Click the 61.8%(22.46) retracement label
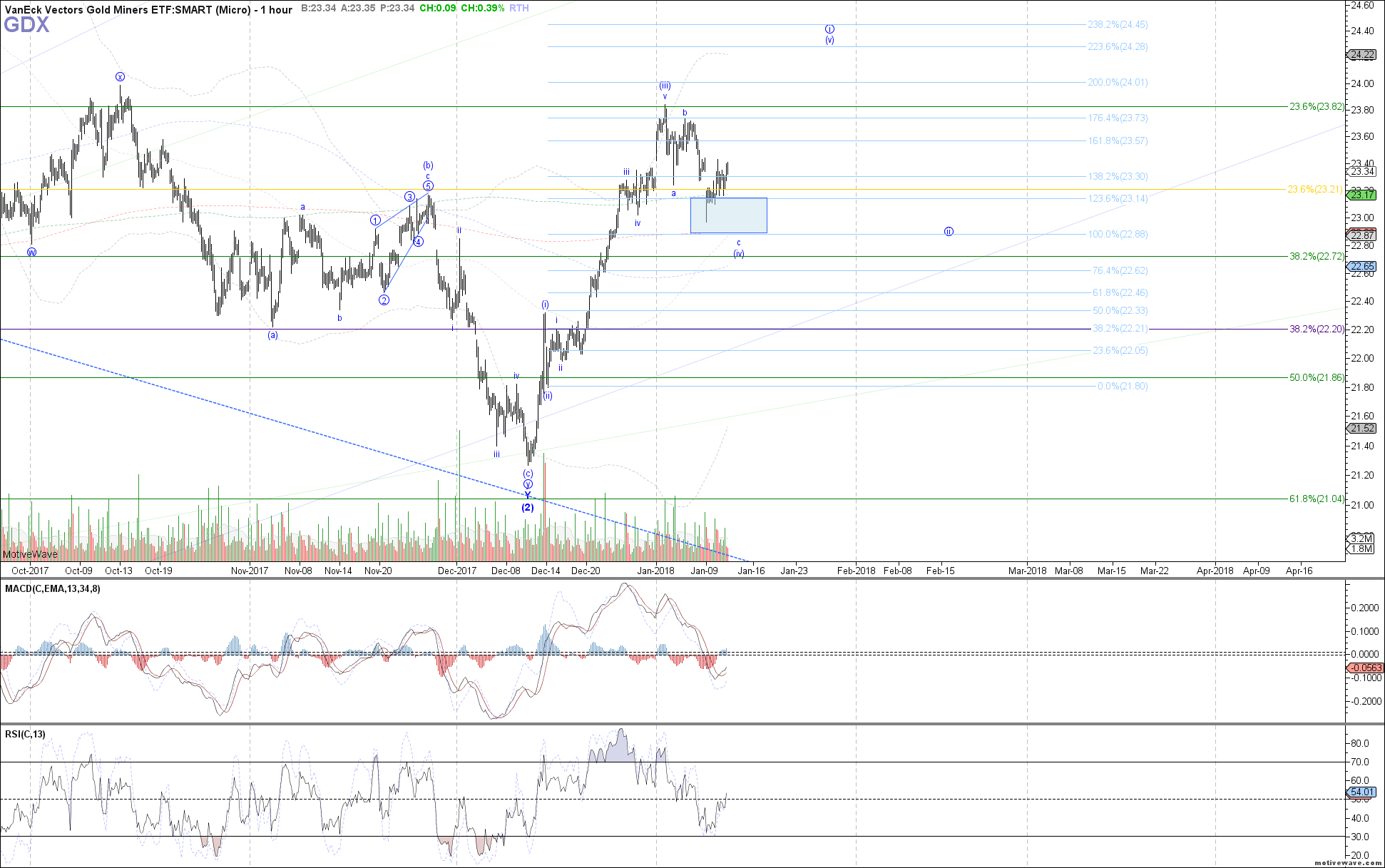The height and width of the screenshot is (868, 1385). tap(1120, 292)
